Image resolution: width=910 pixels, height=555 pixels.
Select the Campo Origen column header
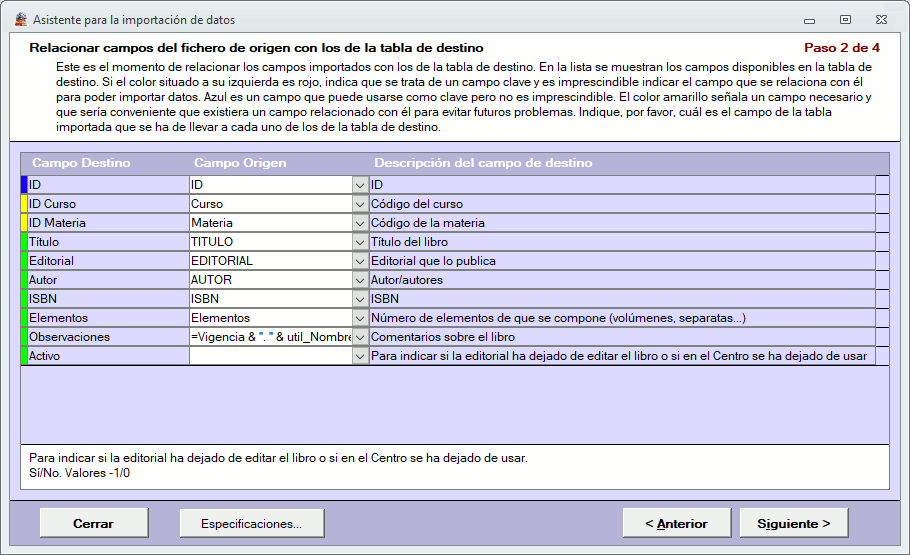point(240,163)
